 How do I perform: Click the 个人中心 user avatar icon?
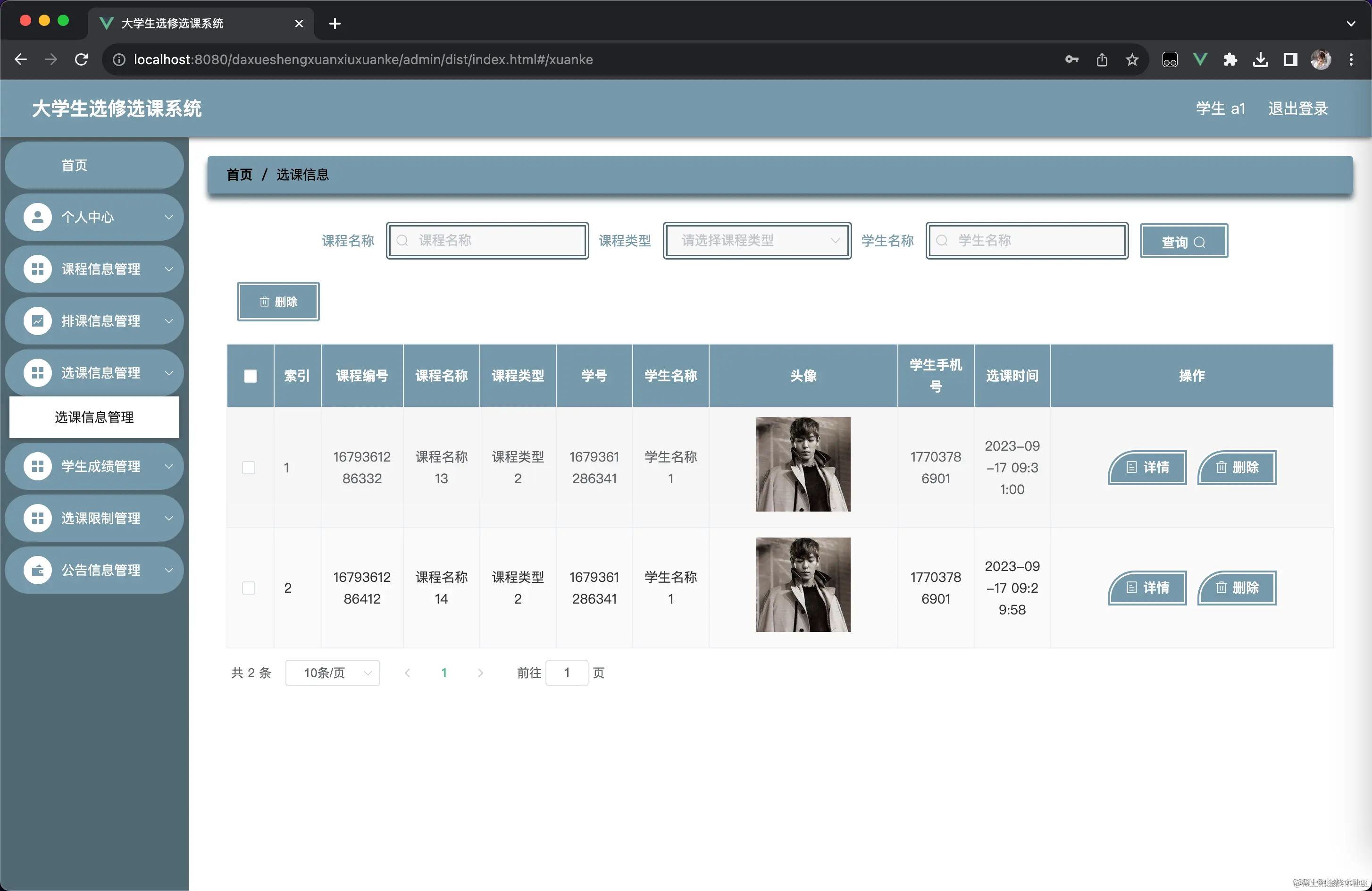coord(37,217)
